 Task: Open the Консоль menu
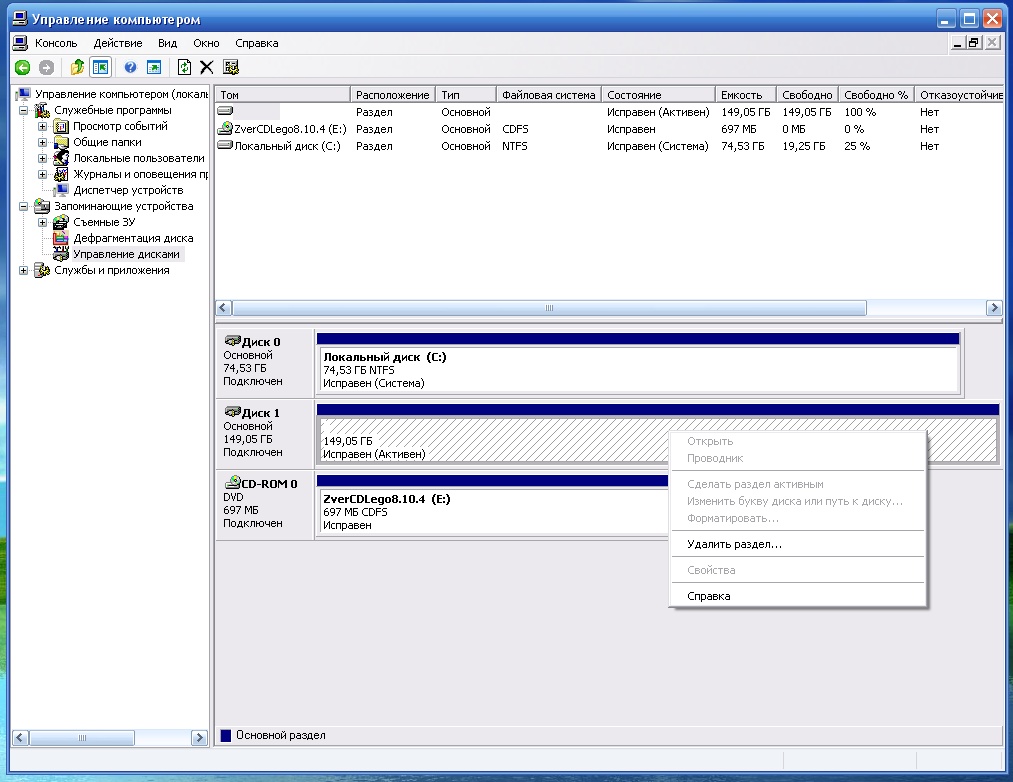56,43
